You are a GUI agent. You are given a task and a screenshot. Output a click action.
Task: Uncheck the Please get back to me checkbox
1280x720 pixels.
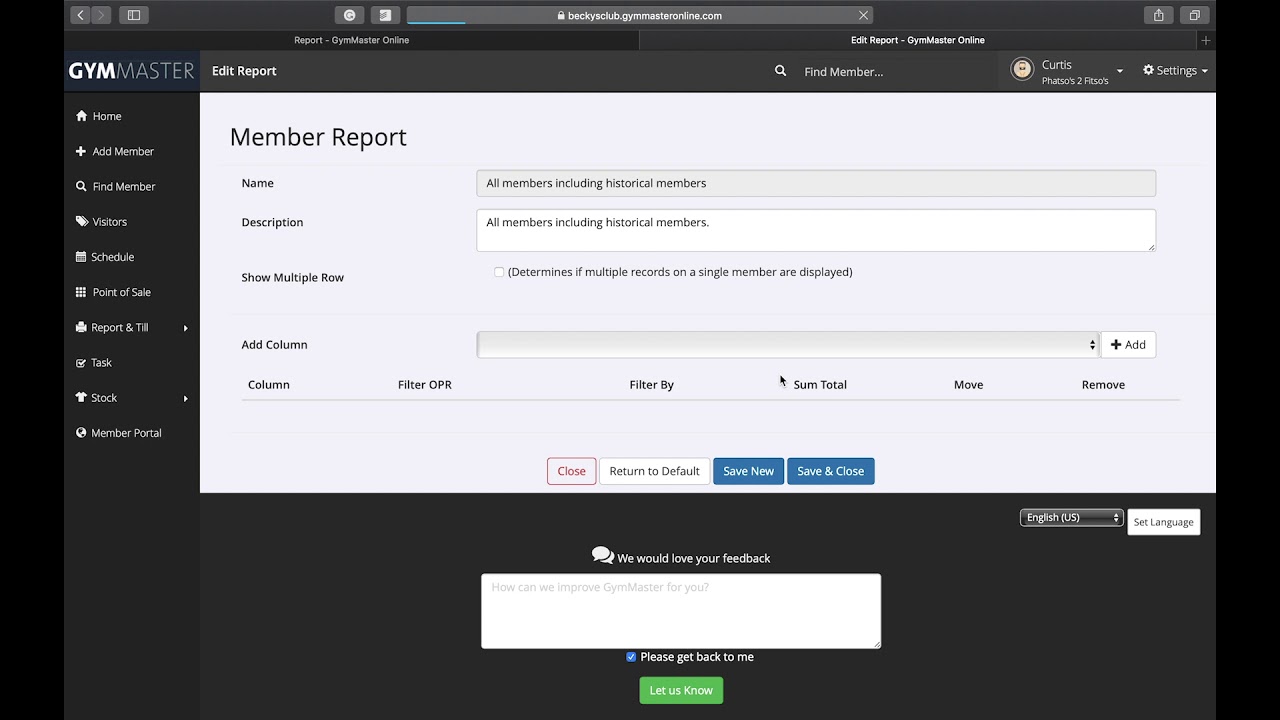coord(631,657)
